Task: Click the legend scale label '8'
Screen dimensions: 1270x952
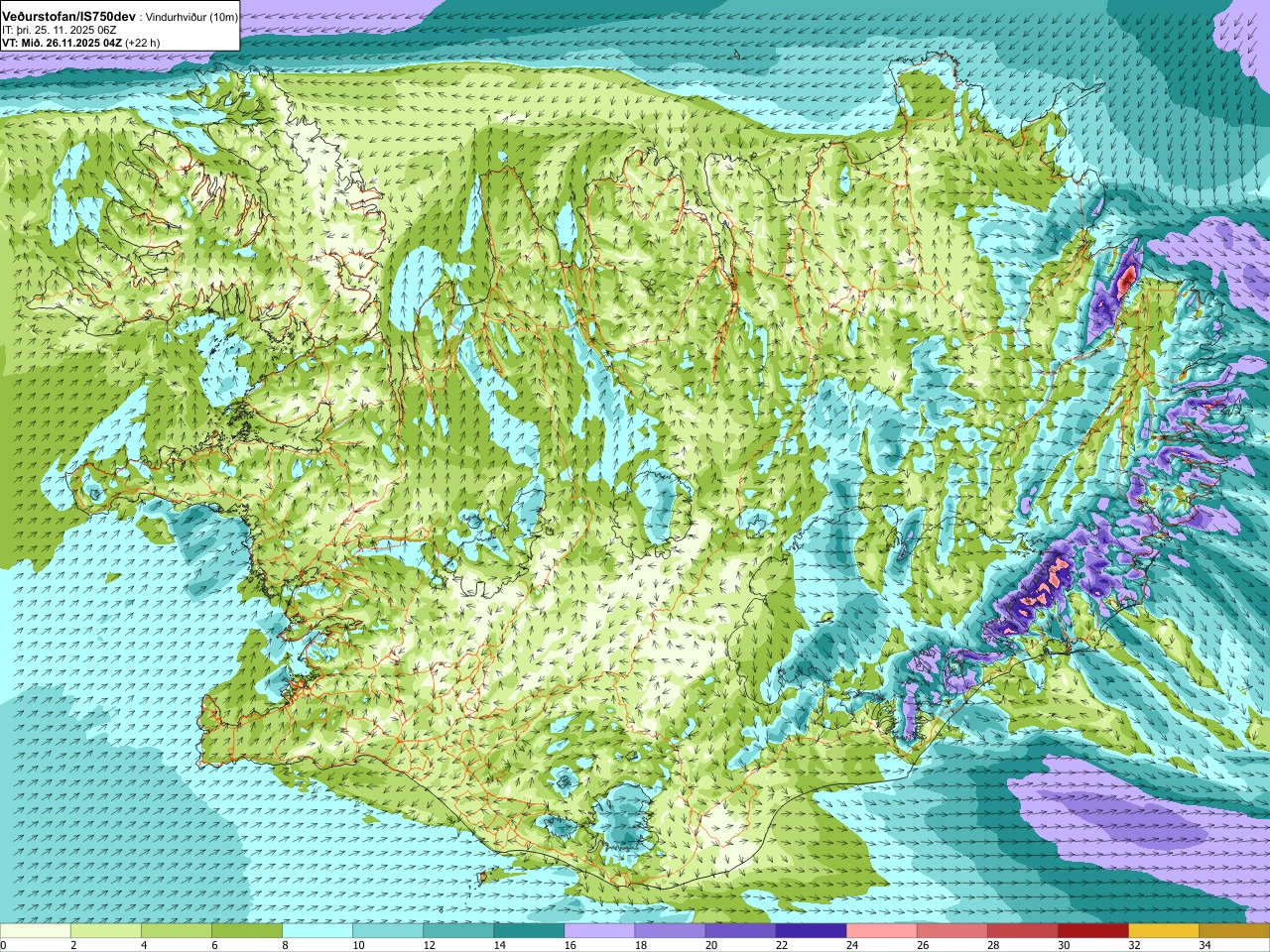Action: click(x=285, y=945)
